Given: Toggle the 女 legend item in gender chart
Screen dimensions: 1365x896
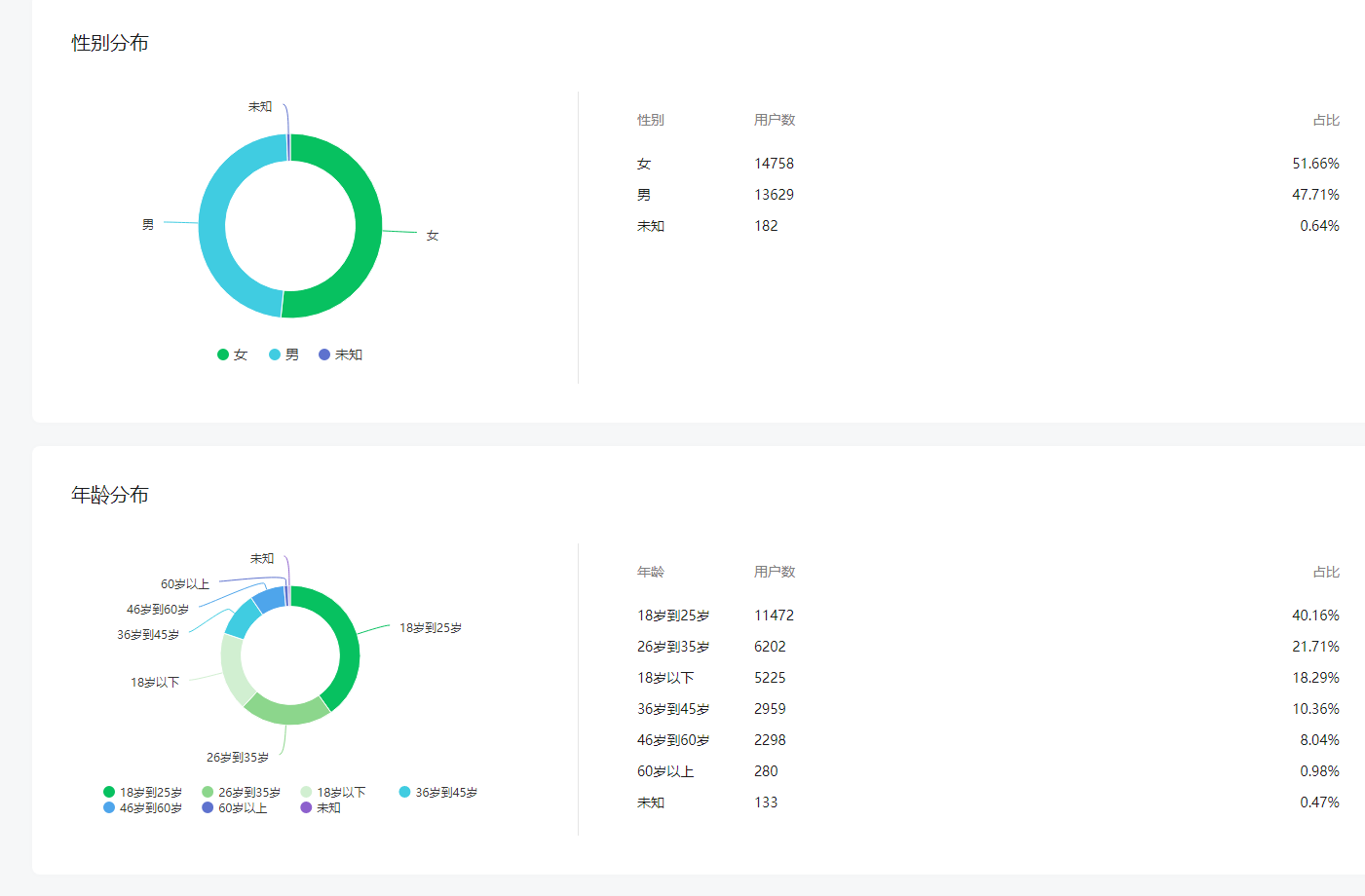Looking at the screenshot, I should pyautogui.click(x=232, y=355).
